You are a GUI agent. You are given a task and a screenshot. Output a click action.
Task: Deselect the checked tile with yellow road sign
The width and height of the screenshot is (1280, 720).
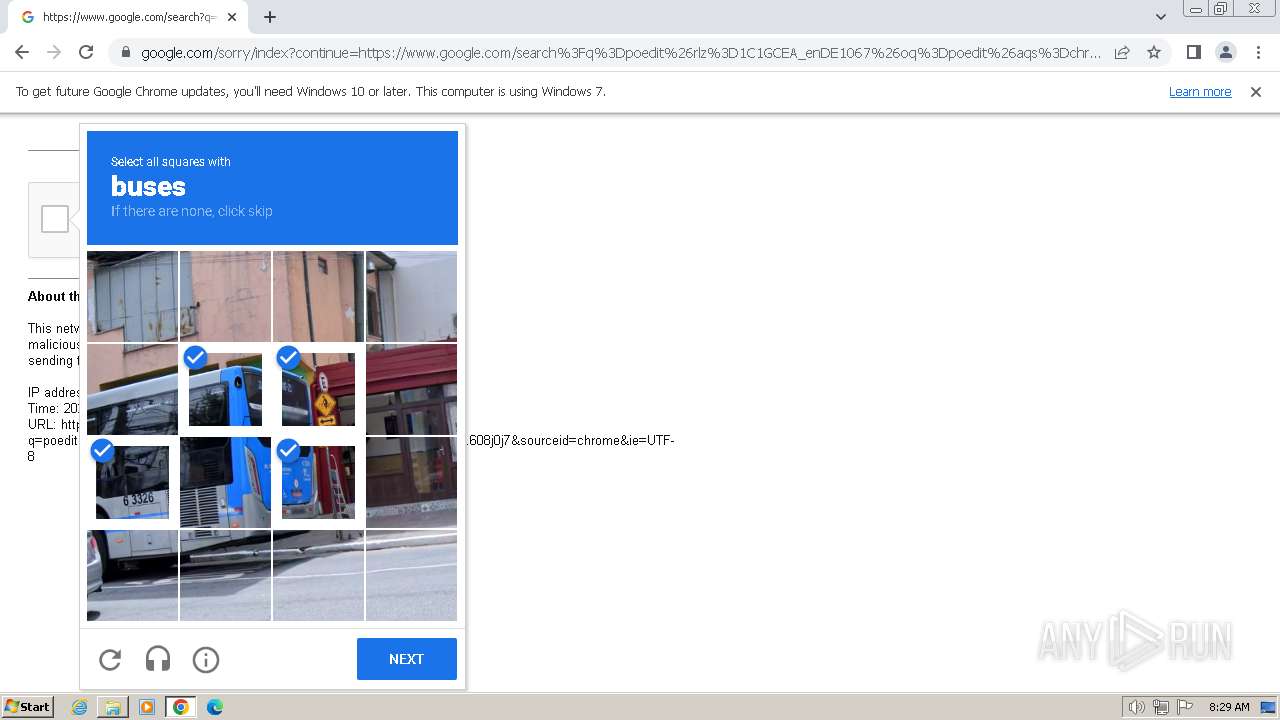[318, 389]
